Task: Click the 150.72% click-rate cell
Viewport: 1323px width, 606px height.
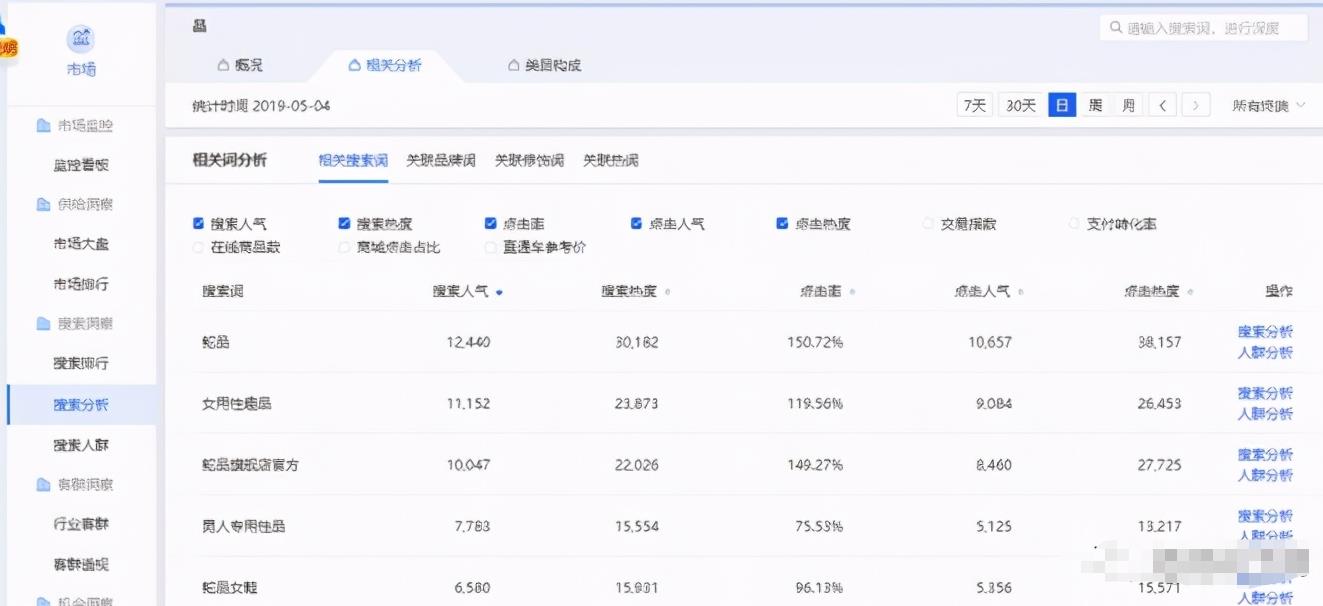Action: [x=815, y=342]
